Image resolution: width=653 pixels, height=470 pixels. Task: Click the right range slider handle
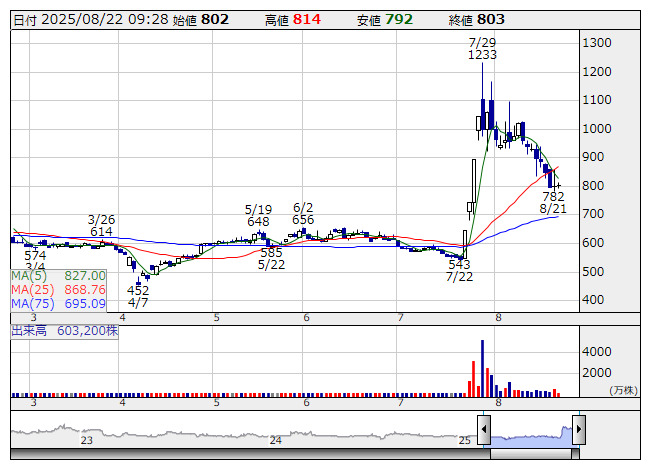pos(578,430)
